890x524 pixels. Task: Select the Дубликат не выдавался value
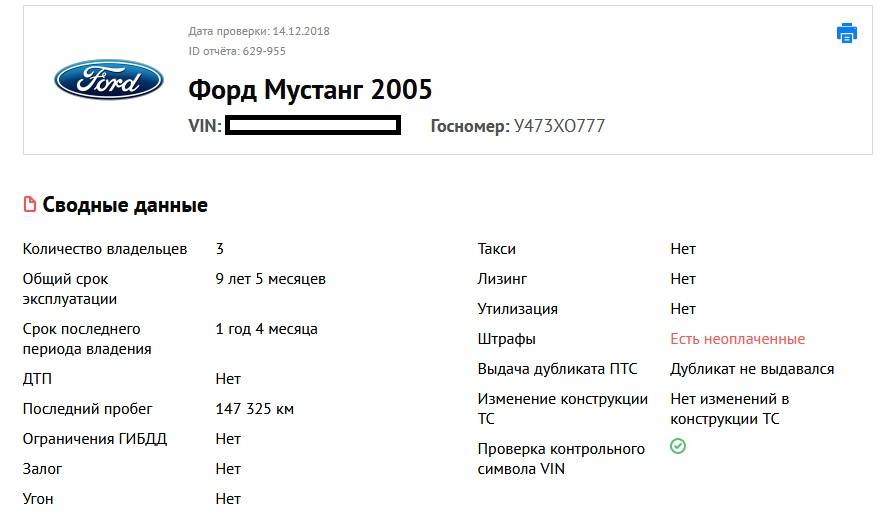pyautogui.click(x=751, y=369)
